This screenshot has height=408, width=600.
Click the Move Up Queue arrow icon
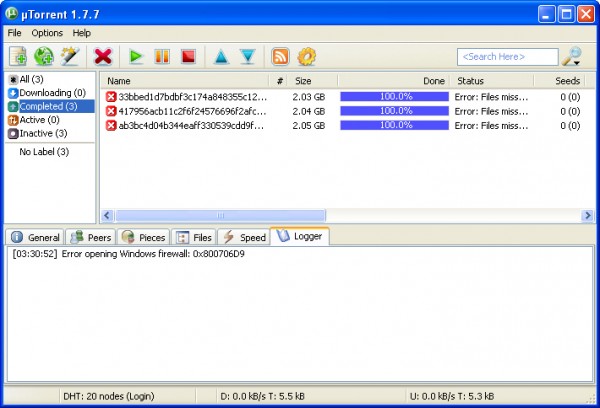click(222, 57)
